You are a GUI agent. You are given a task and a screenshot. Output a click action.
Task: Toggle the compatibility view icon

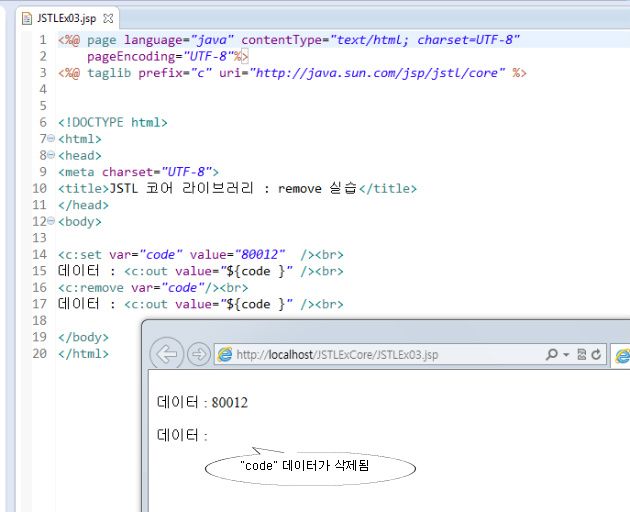pyautogui.click(x=581, y=354)
